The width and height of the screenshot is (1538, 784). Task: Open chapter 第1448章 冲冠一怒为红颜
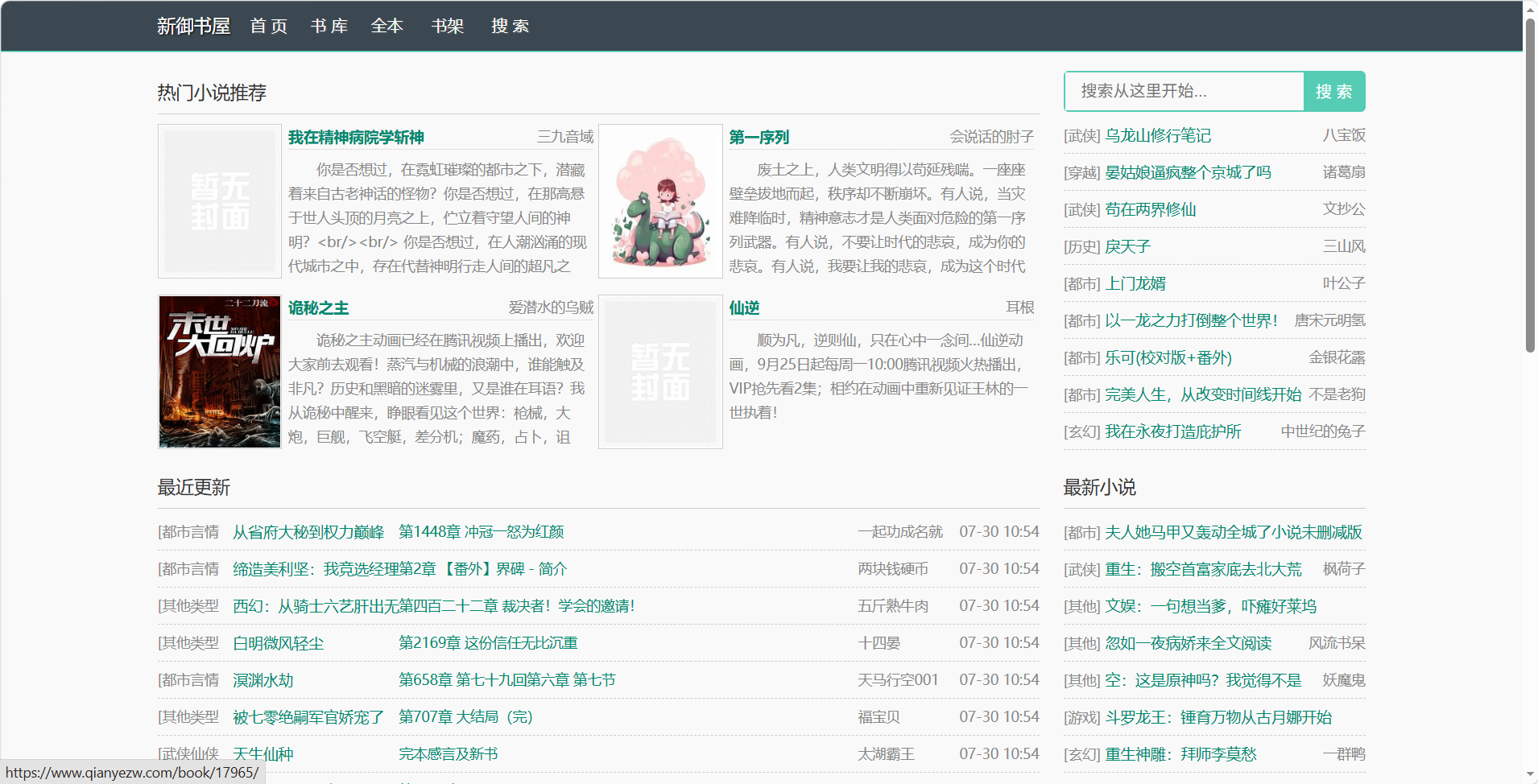(482, 531)
